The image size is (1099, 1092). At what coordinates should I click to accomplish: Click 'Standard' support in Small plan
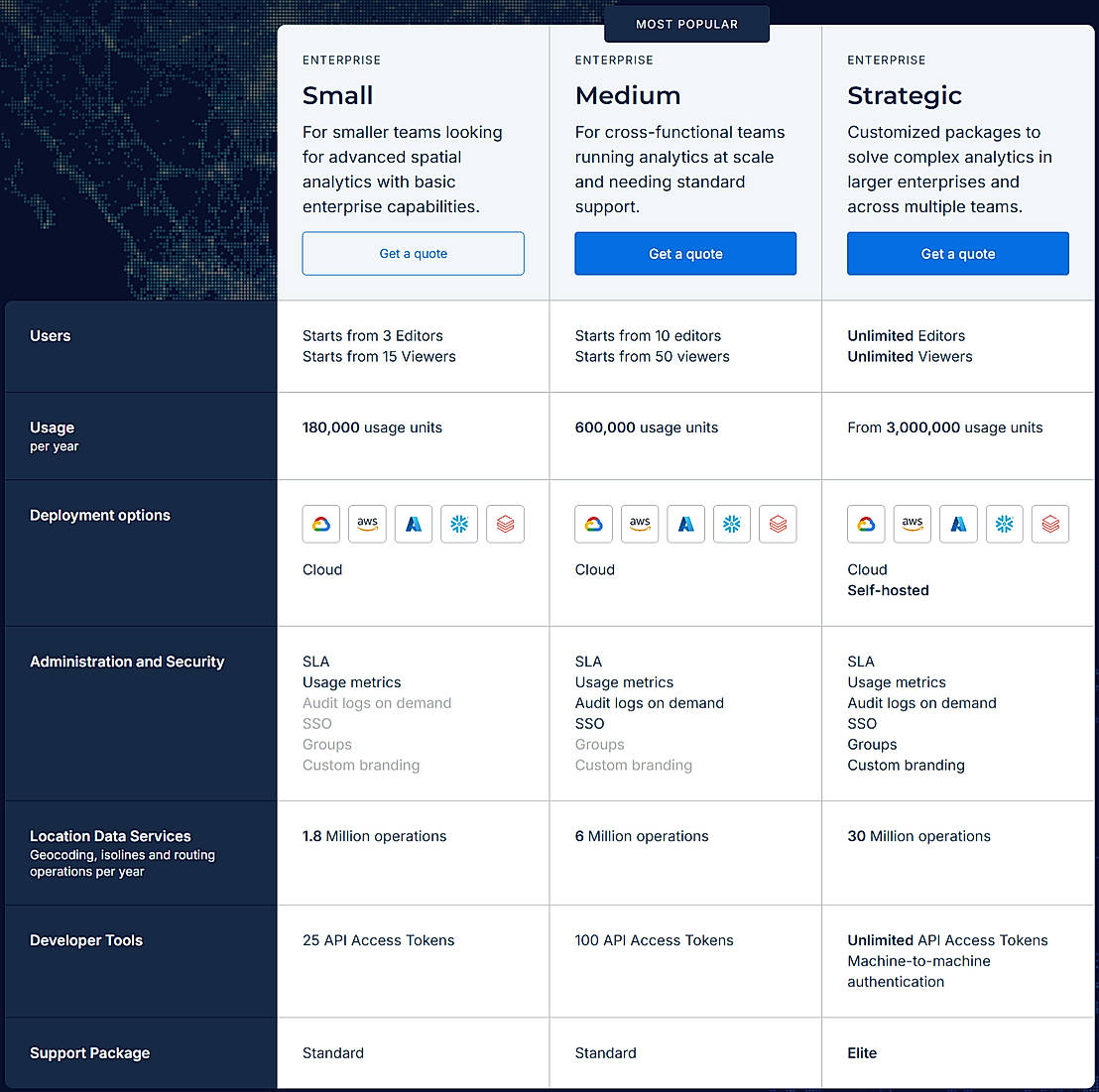pyautogui.click(x=333, y=1052)
